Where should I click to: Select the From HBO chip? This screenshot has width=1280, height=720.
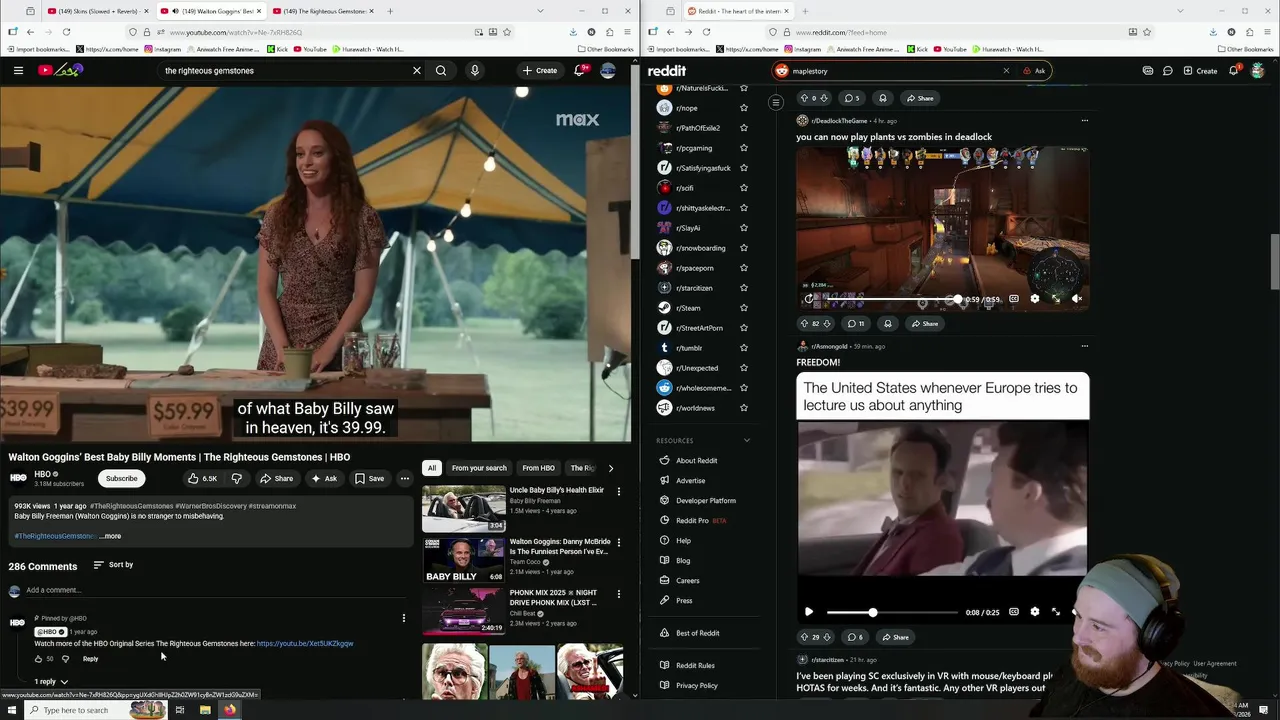(538, 468)
